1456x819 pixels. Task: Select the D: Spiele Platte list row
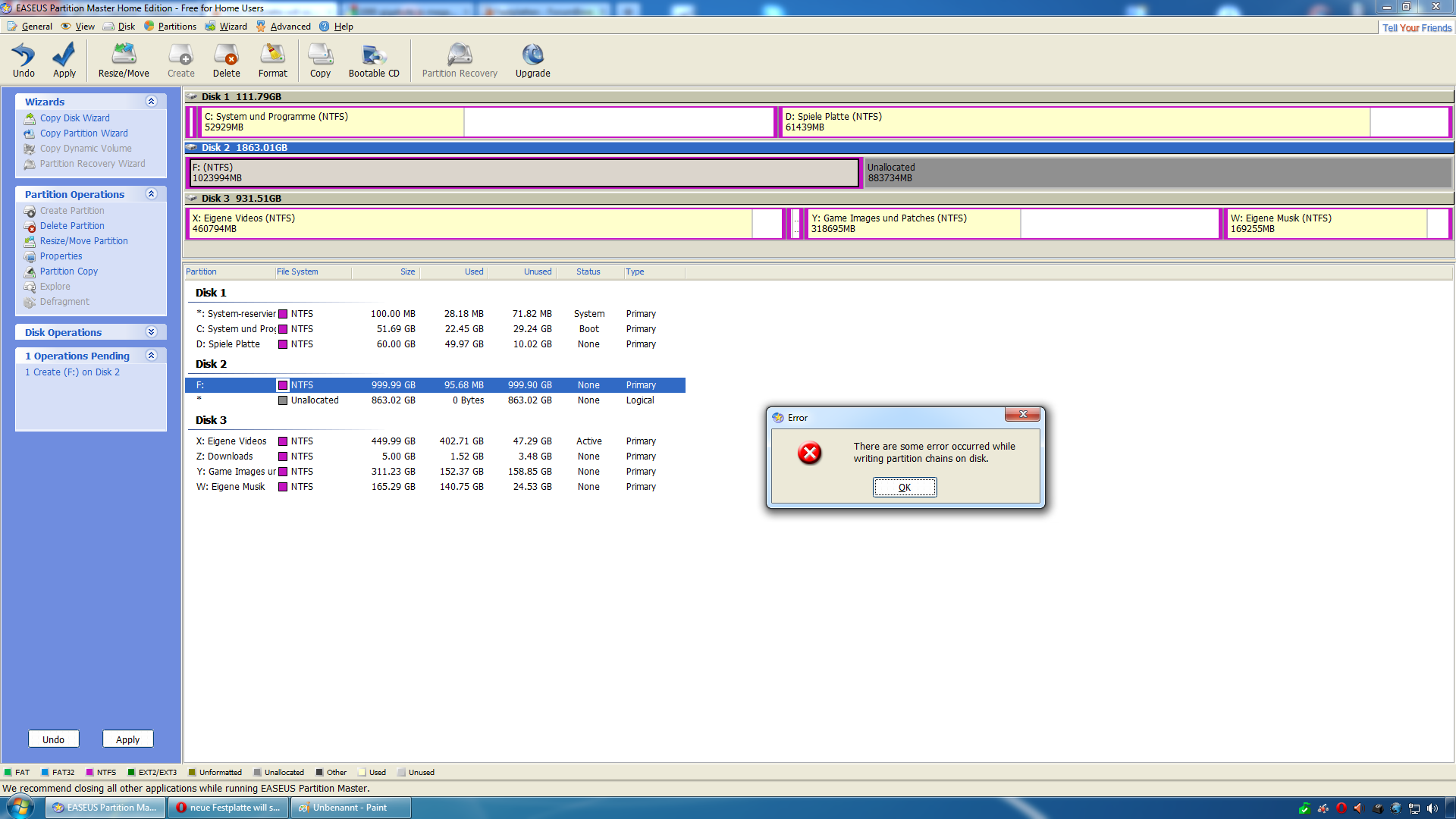tap(435, 344)
